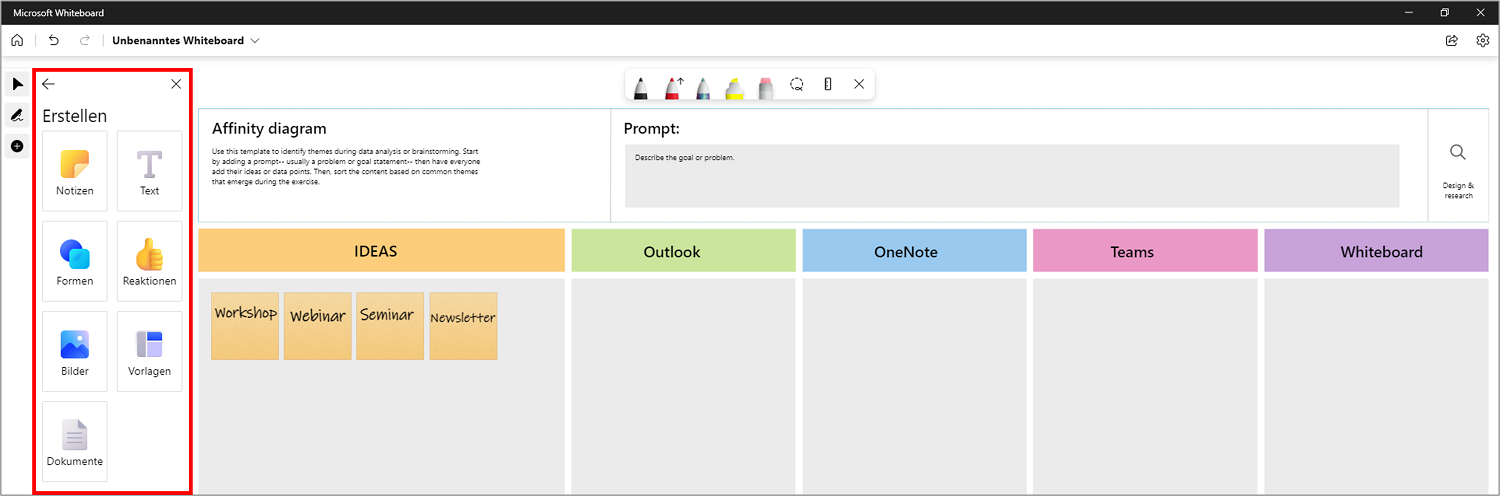The height and width of the screenshot is (496, 1500).
Task: Click the Prompt description text field
Action: 1012,176
